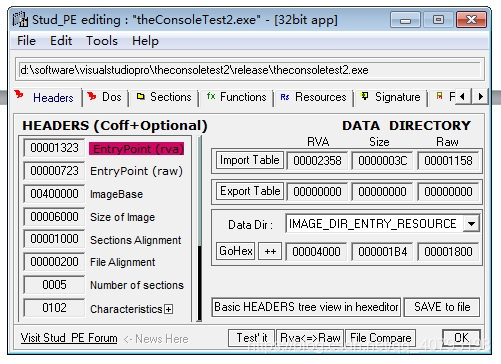Click the headers panel vertical scrollbar

199,229
